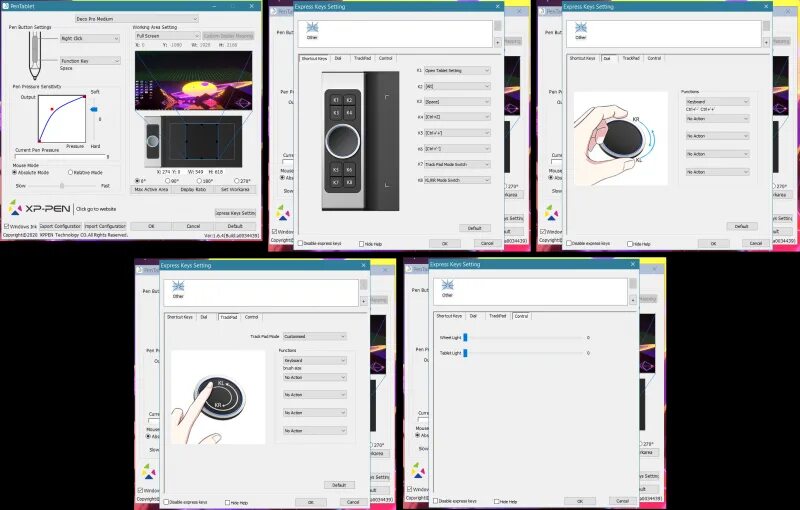Open the 'Right Click' pen button dropdown
This screenshot has height=510, width=800.
point(90,38)
